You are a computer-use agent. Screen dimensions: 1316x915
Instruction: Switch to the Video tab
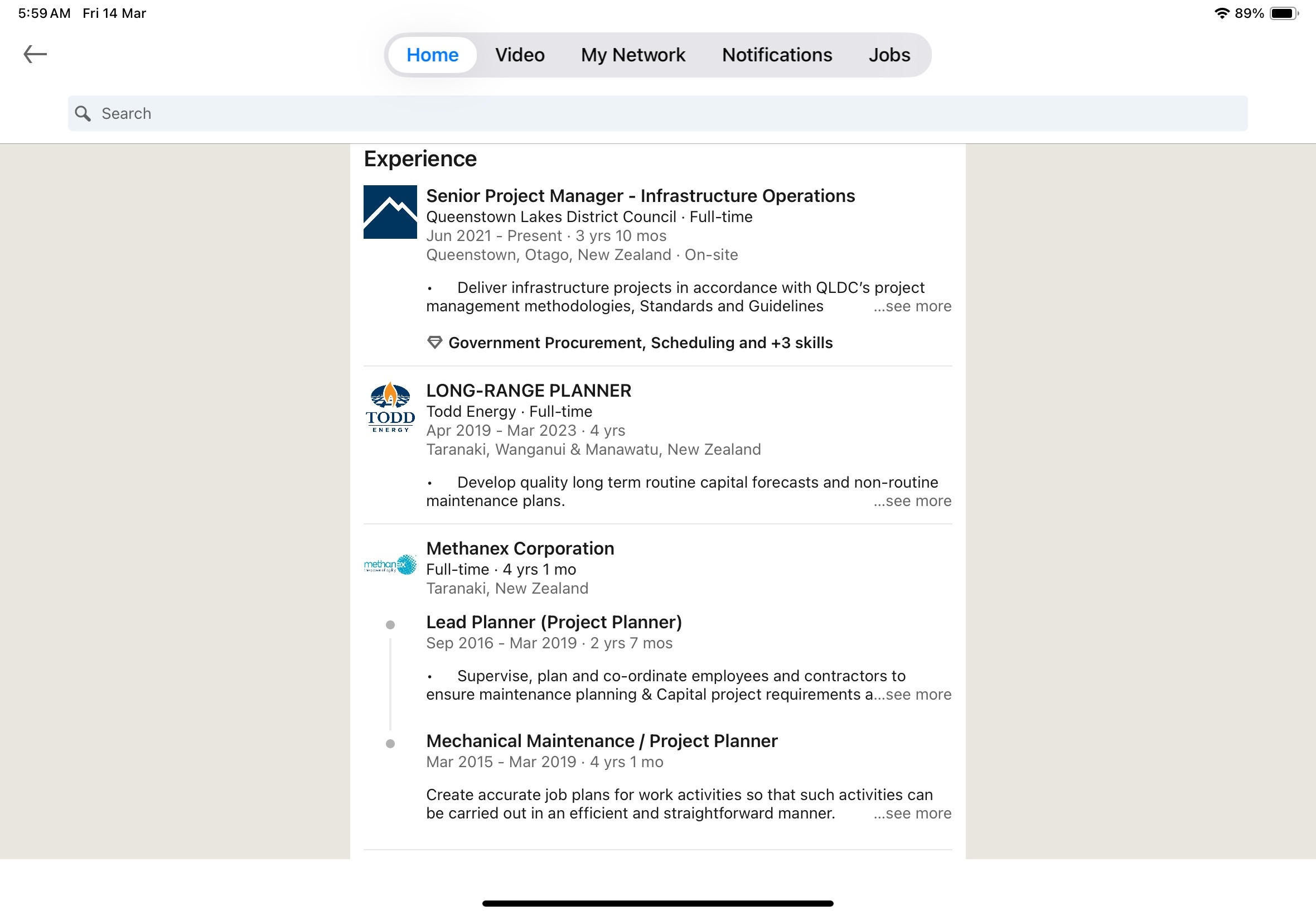[x=520, y=55]
